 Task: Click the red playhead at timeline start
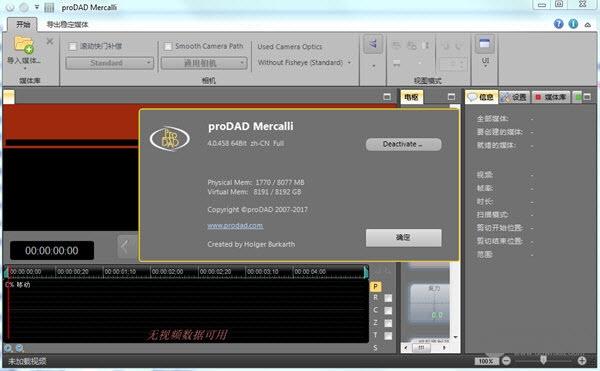(x=9, y=302)
